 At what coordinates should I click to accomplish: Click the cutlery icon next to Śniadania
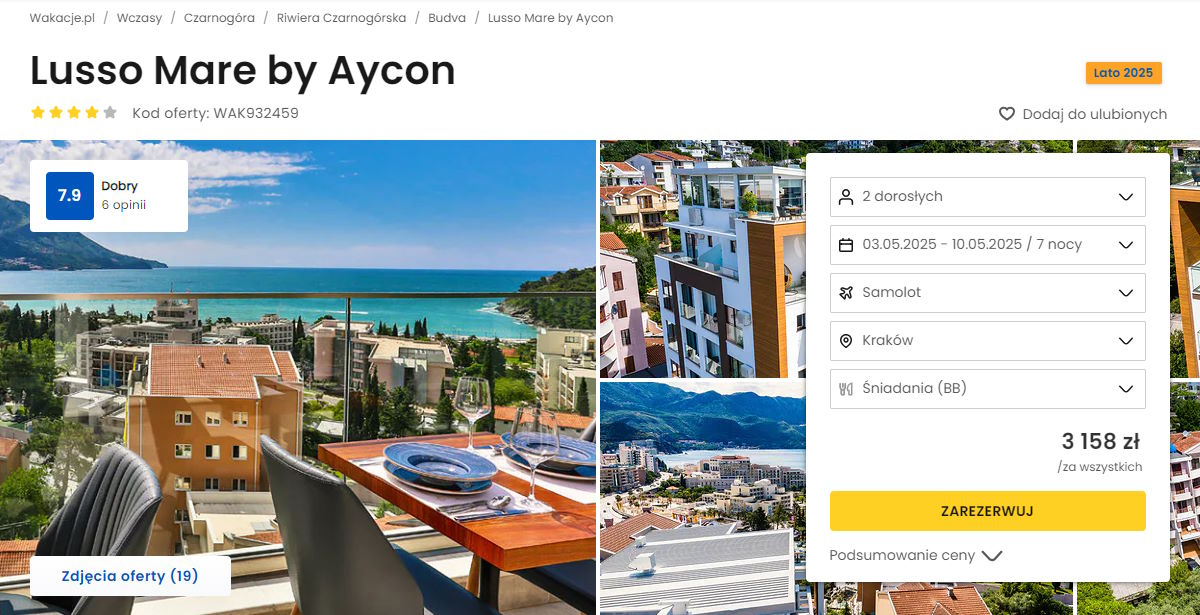[846, 389]
